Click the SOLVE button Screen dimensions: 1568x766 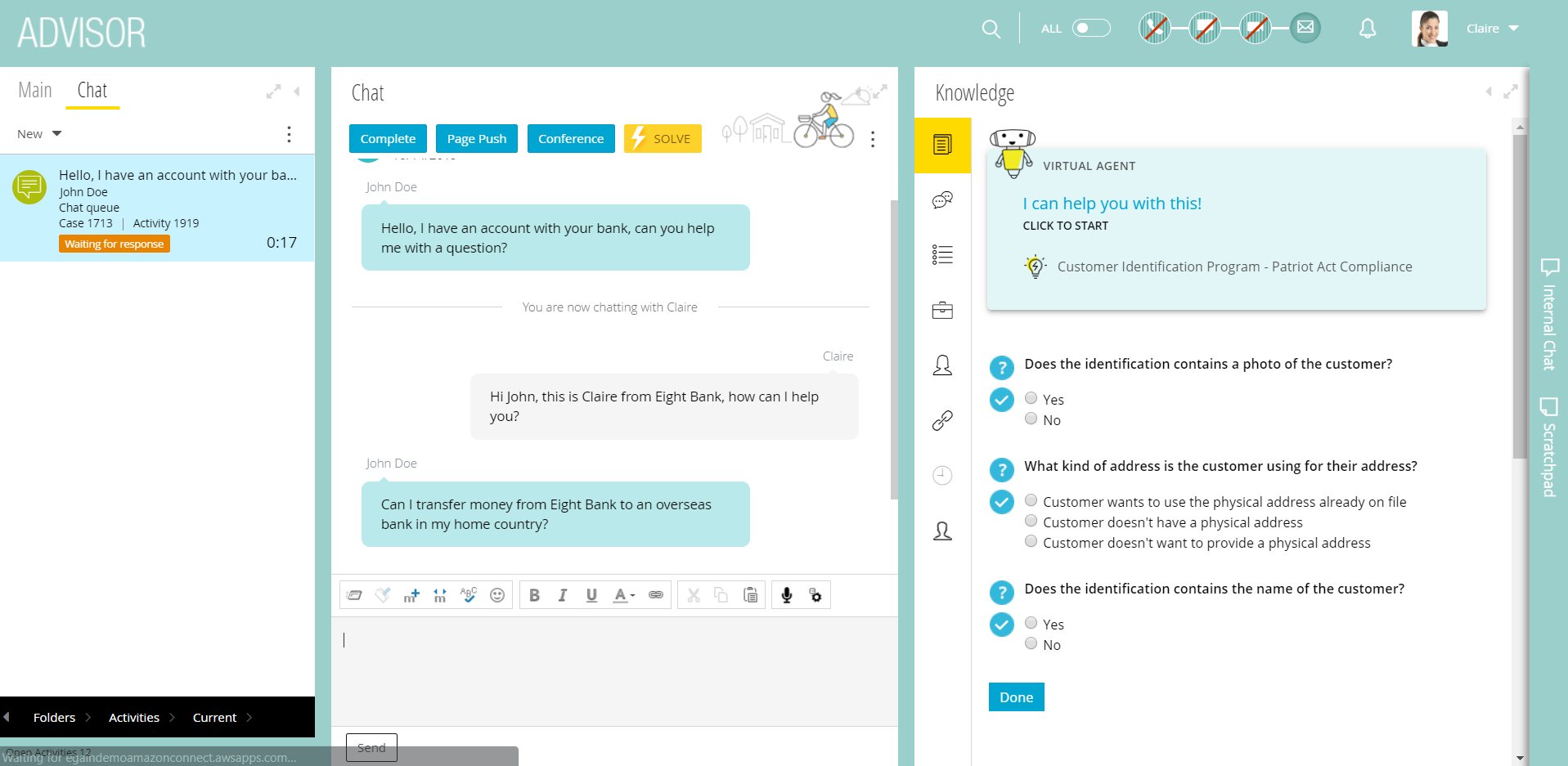click(x=663, y=138)
